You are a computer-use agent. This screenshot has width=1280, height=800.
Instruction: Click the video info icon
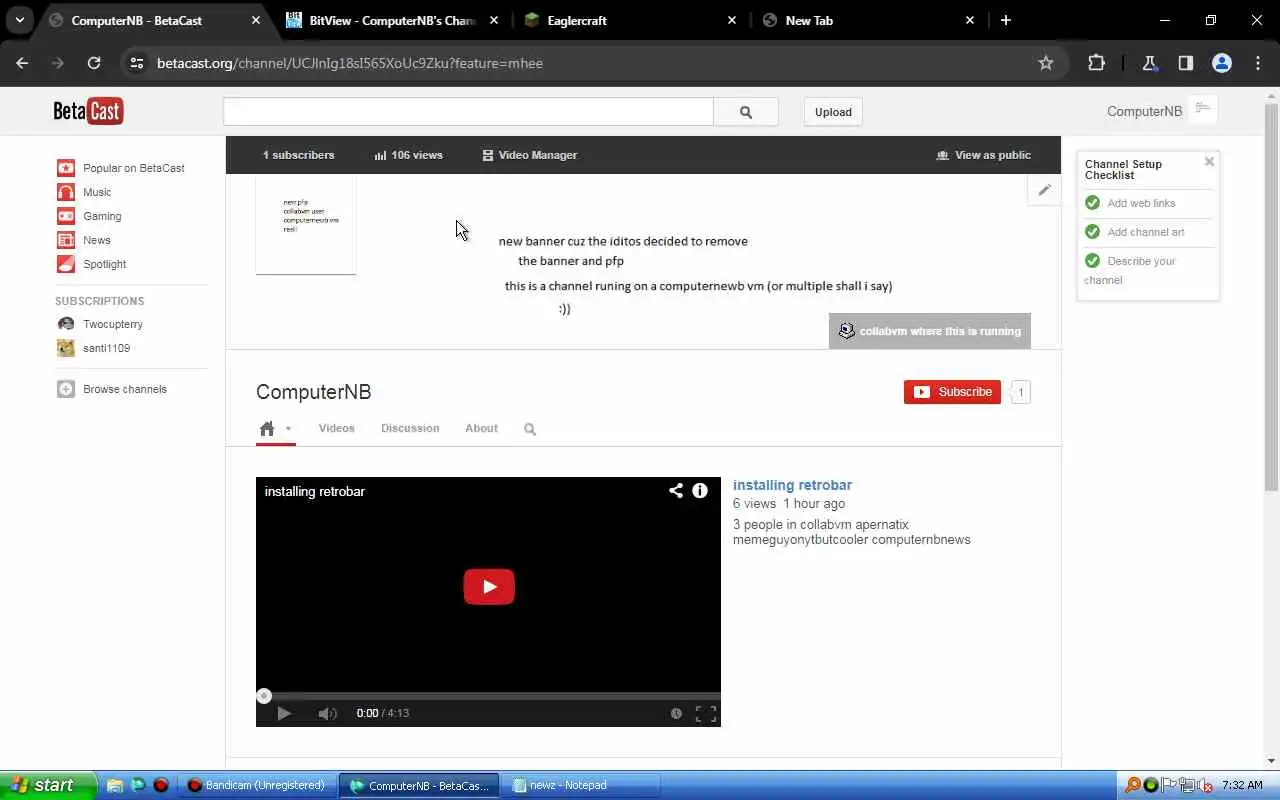[700, 490]
